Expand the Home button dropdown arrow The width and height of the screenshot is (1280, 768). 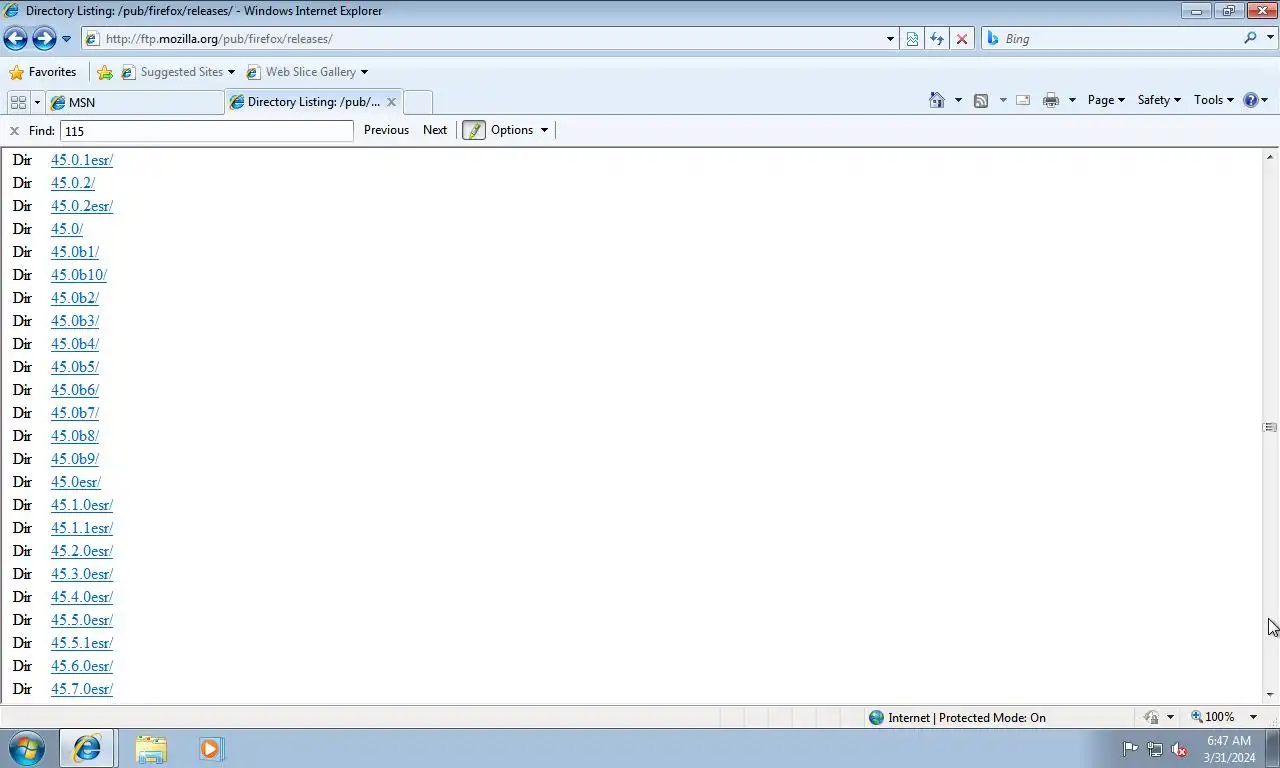click(x=958, y=100)
